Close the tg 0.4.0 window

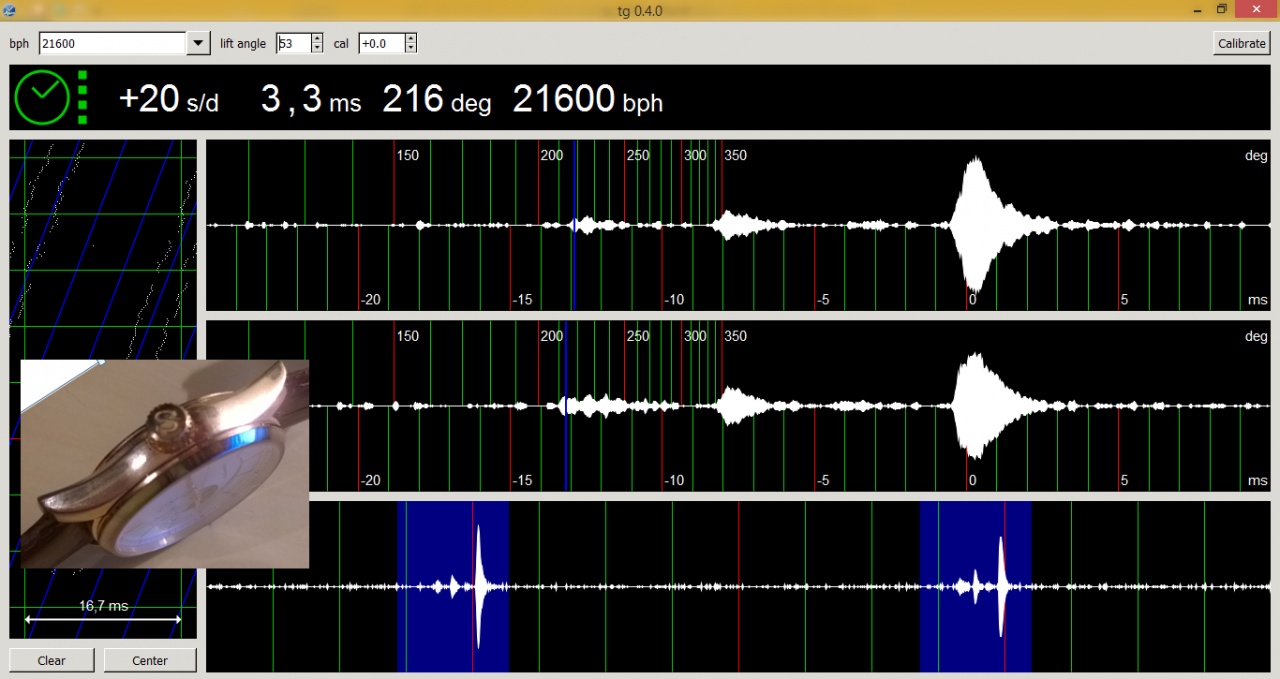(1254, 9)
